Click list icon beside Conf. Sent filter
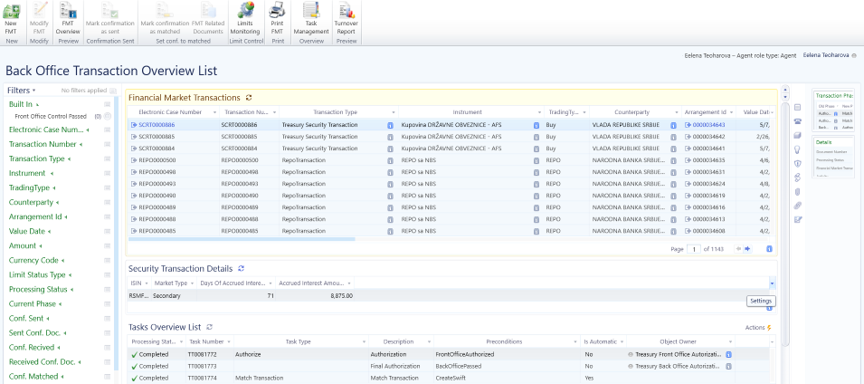 [107, 318]
